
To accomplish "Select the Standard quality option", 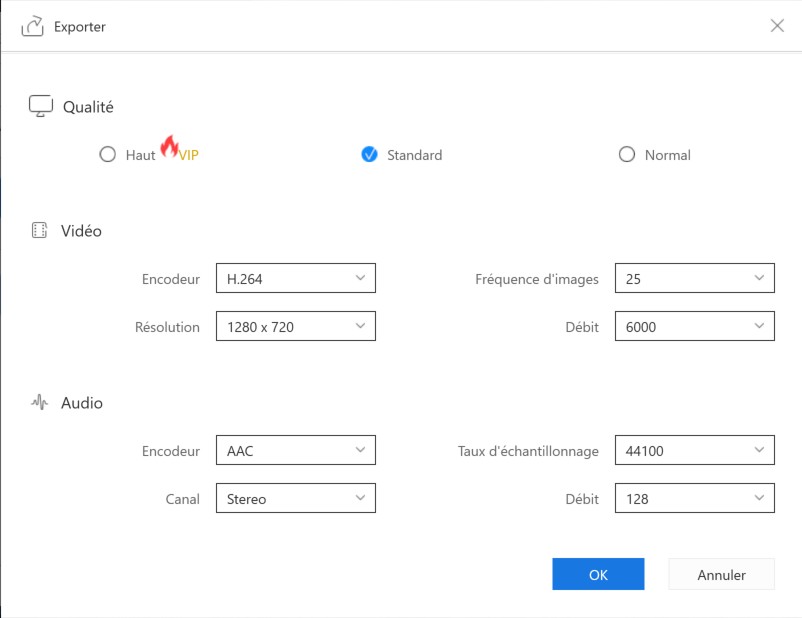I will (x=370, y=155).
